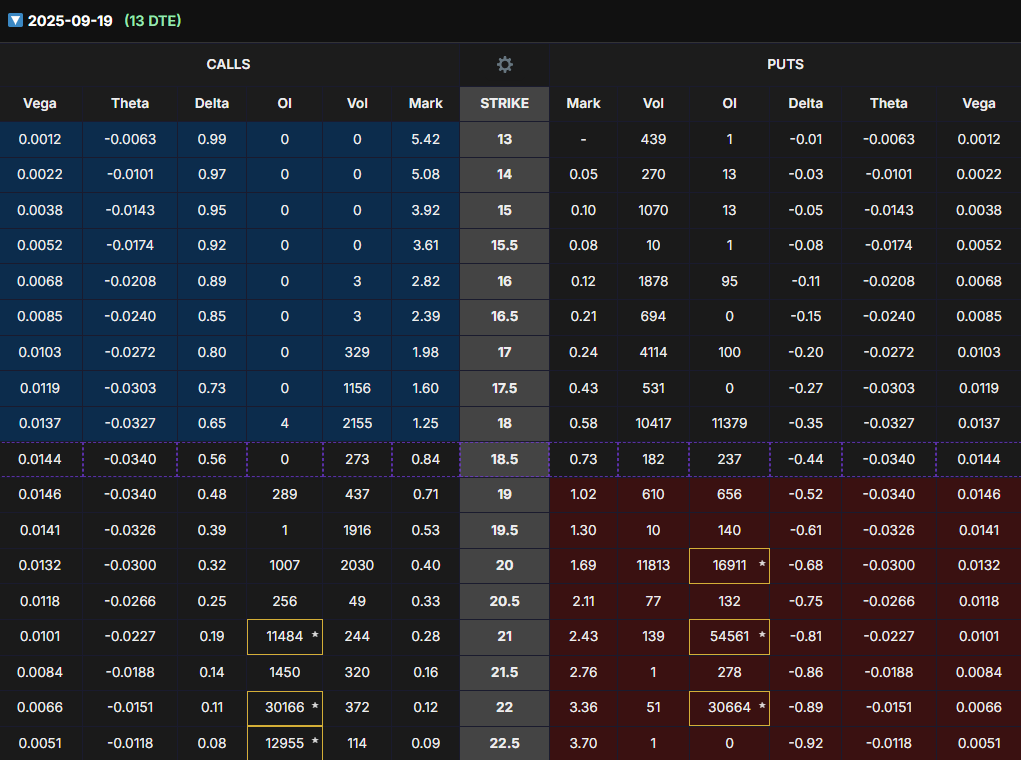The height and width of the screenshot is (760, 1021).
Task: Click highlighted call OI 30166 cell
Action: click(x=285, y=708)
